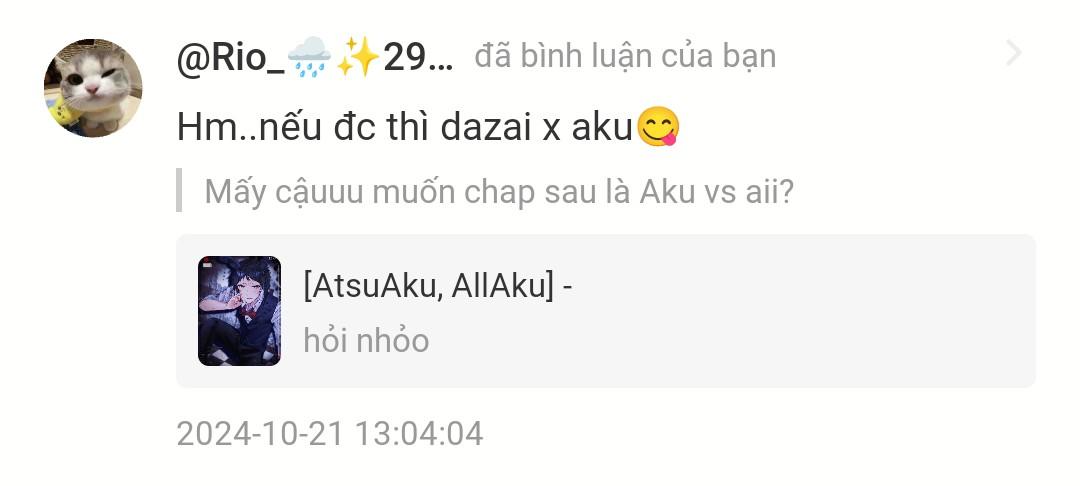Click the yummy face emoji in comment

tap(658, 128)
